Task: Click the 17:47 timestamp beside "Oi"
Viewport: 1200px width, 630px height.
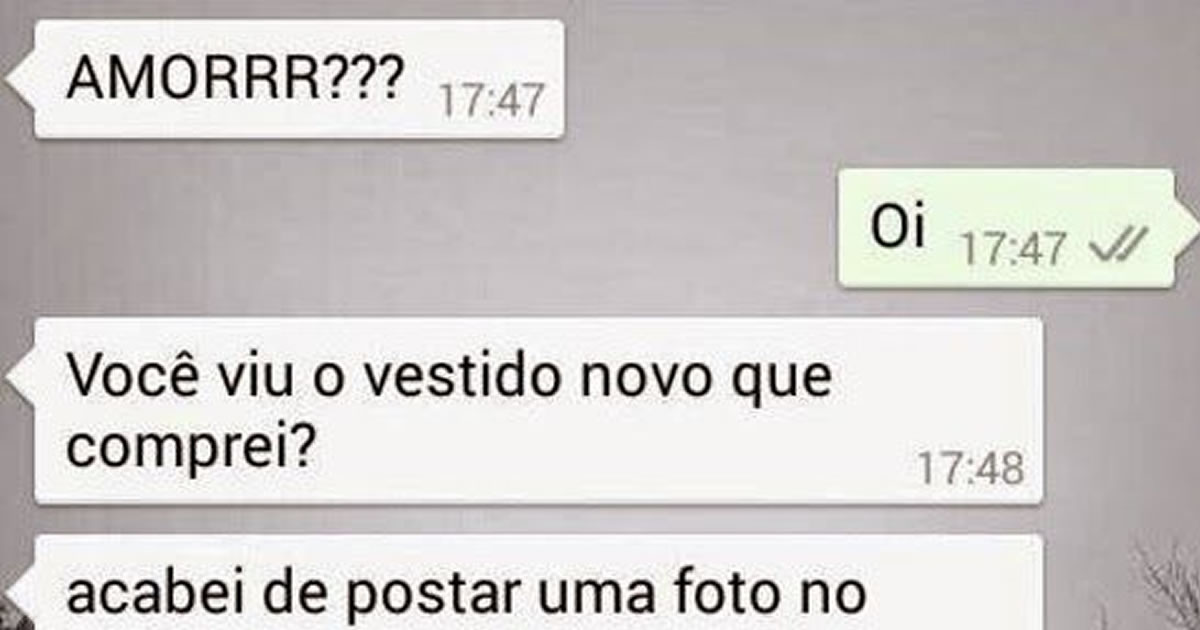Action: pos(1012,249)
